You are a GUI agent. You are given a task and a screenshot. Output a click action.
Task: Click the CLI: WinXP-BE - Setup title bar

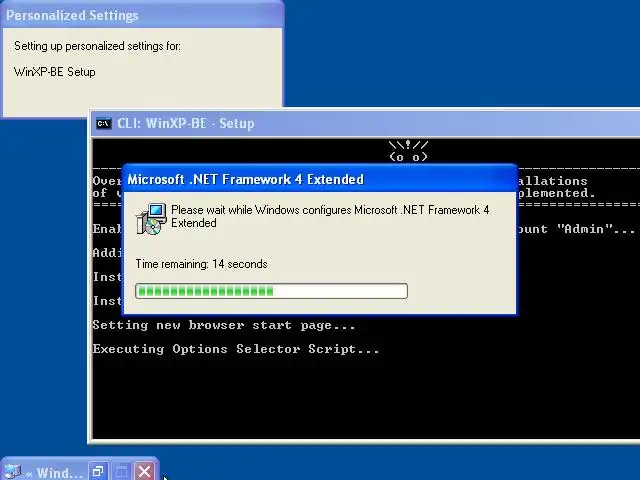click(x=365, y=123)
